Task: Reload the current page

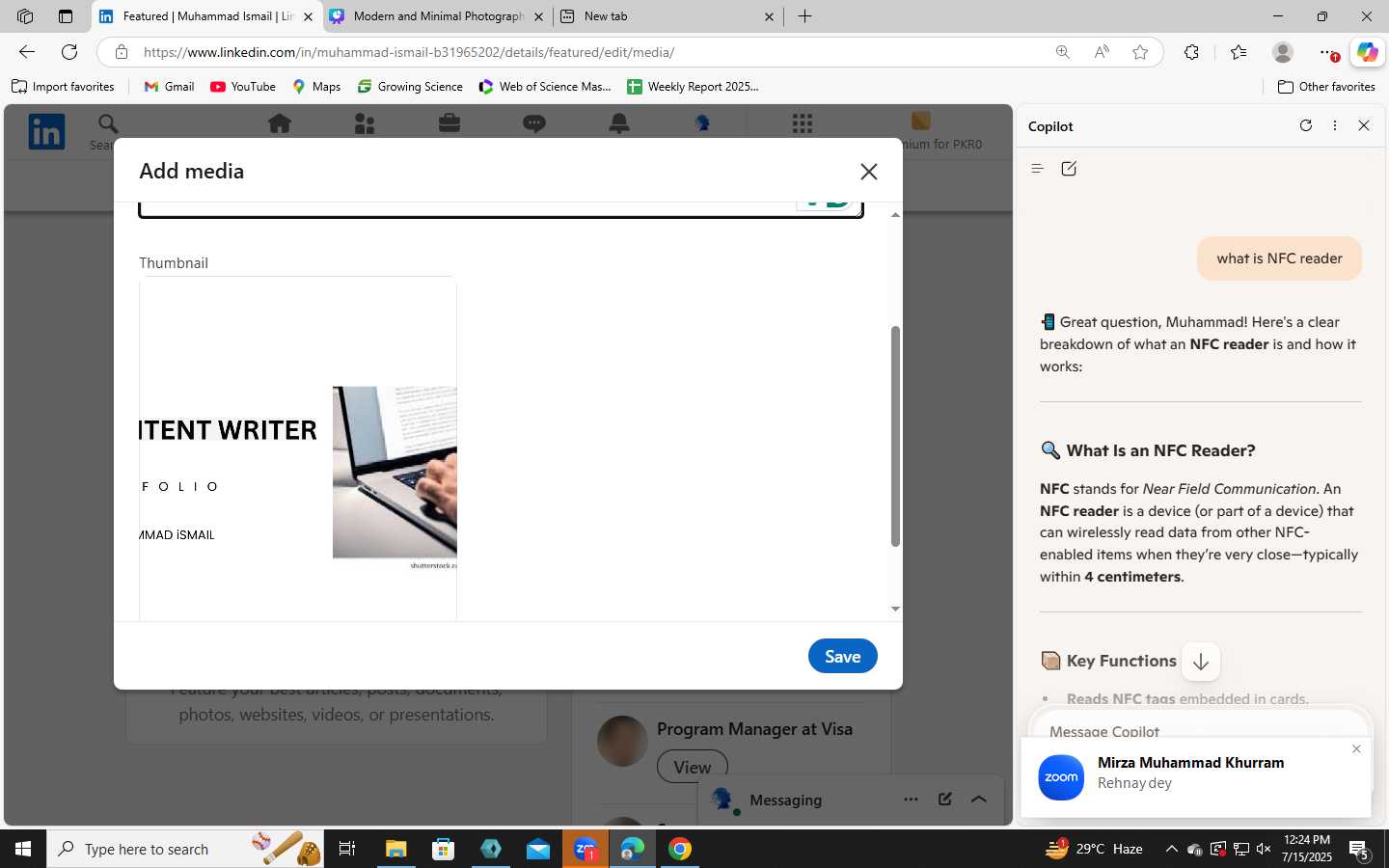Action: click(x=69, y=52)
